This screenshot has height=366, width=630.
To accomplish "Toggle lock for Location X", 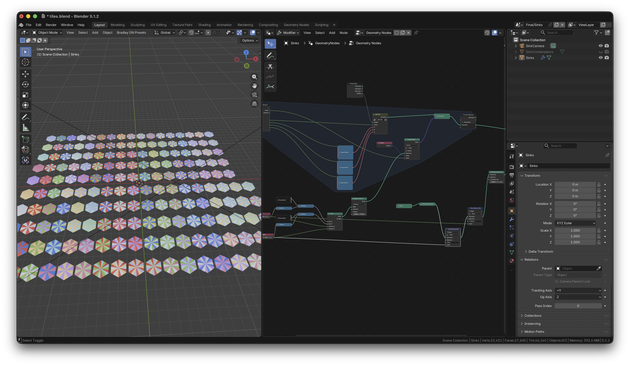I will (599, 184).
